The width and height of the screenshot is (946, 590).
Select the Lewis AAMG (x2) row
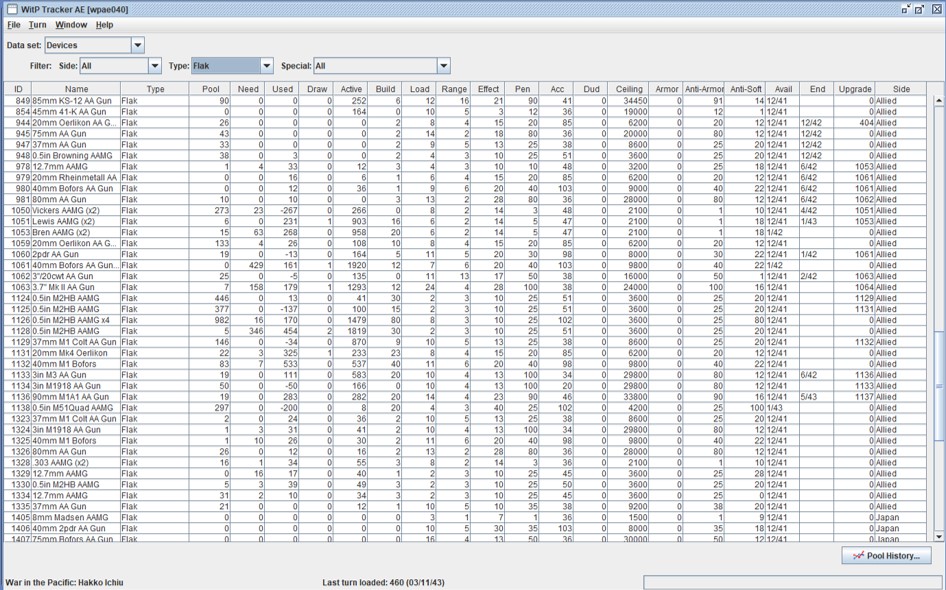tap(465, 221)
